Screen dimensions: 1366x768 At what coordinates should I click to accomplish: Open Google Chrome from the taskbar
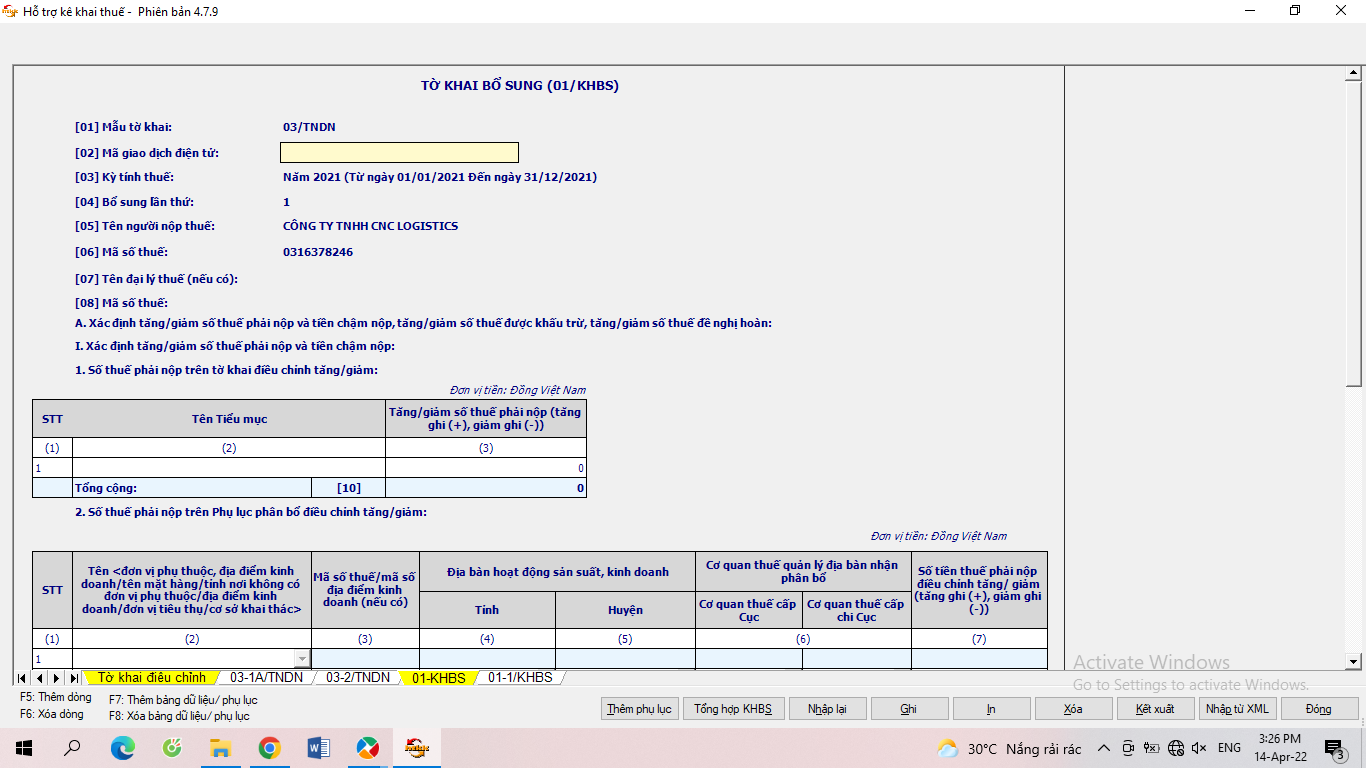pos(269,748)
